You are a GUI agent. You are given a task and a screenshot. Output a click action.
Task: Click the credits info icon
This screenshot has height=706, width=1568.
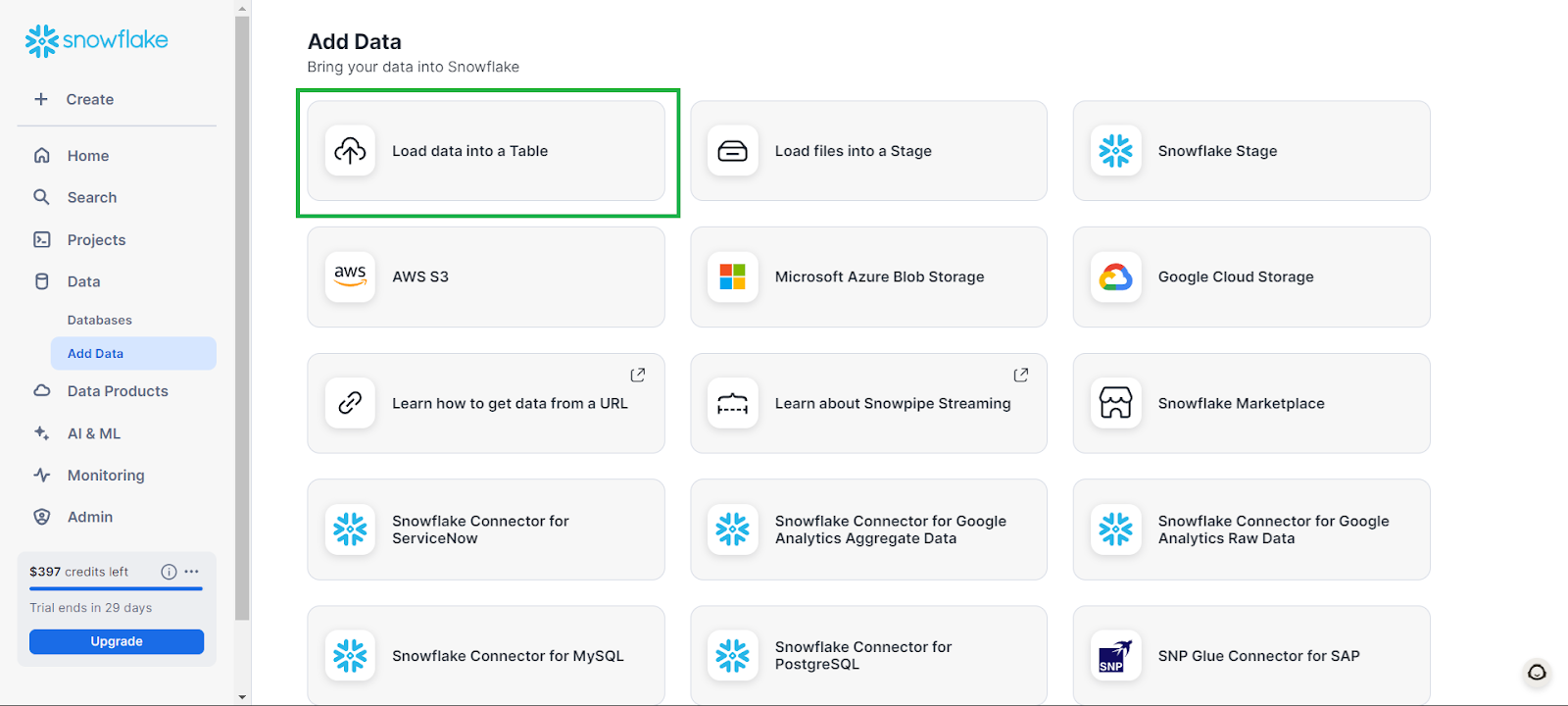coord(169,572)
